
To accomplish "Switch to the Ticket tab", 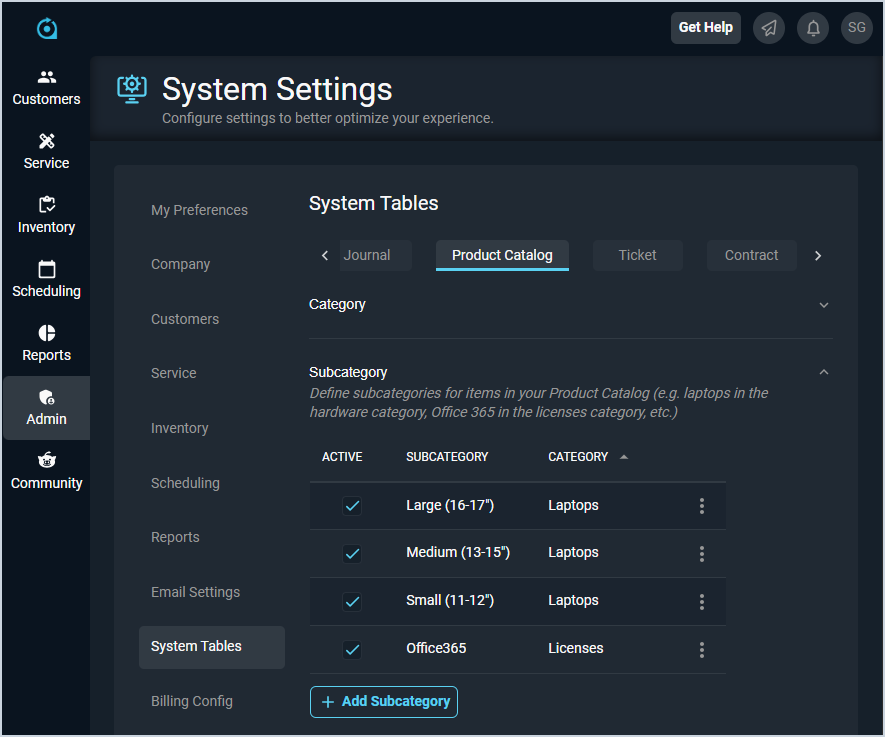I will click(x=637, y=255).
